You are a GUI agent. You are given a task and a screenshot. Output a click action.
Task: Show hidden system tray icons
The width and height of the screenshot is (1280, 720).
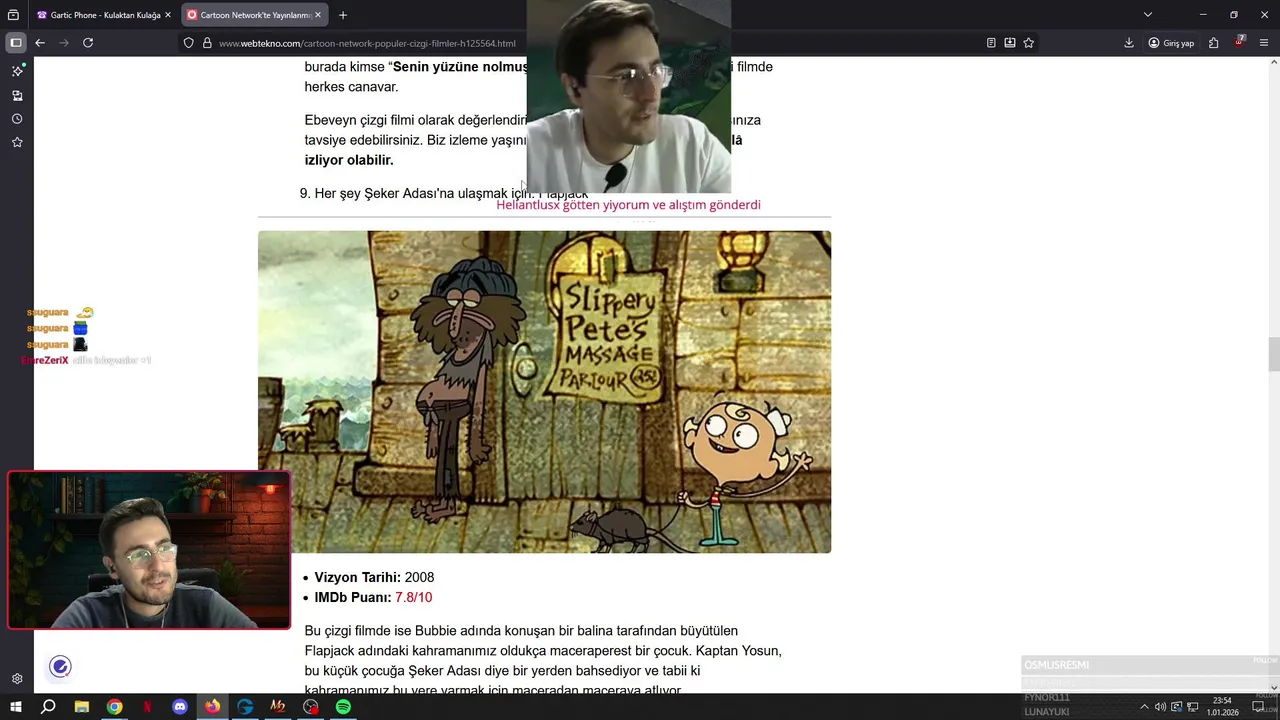(x=1144, y=707)
